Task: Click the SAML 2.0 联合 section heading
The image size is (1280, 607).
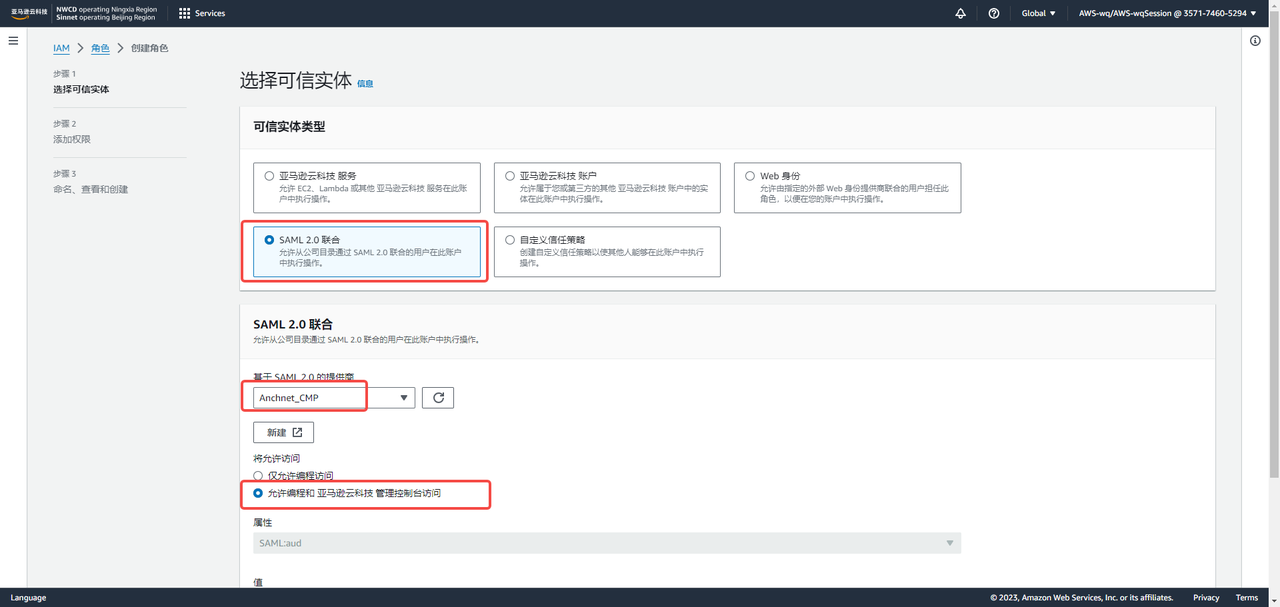Action: click(293, 324)
